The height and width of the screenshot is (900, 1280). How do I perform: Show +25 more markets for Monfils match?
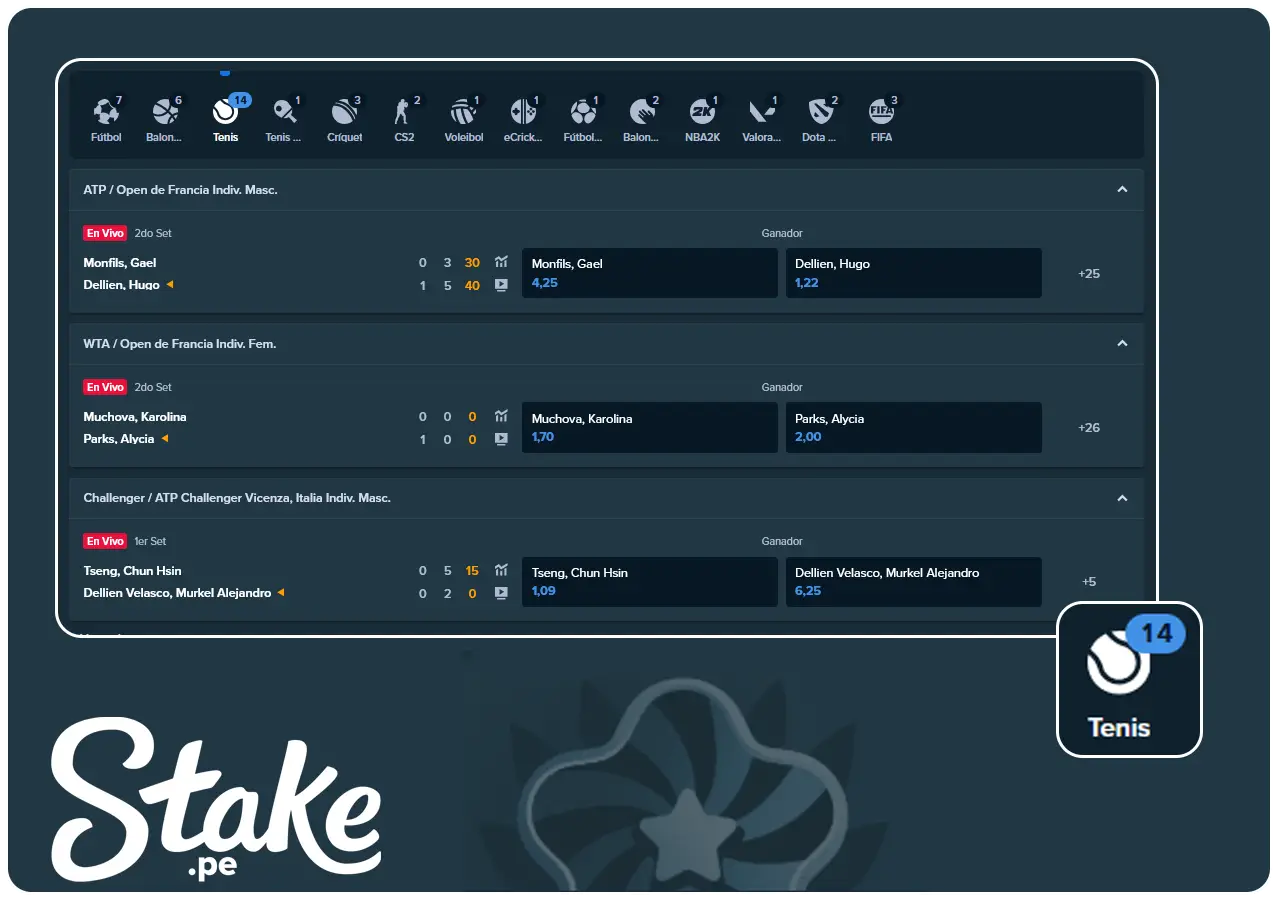point(1089,273)
